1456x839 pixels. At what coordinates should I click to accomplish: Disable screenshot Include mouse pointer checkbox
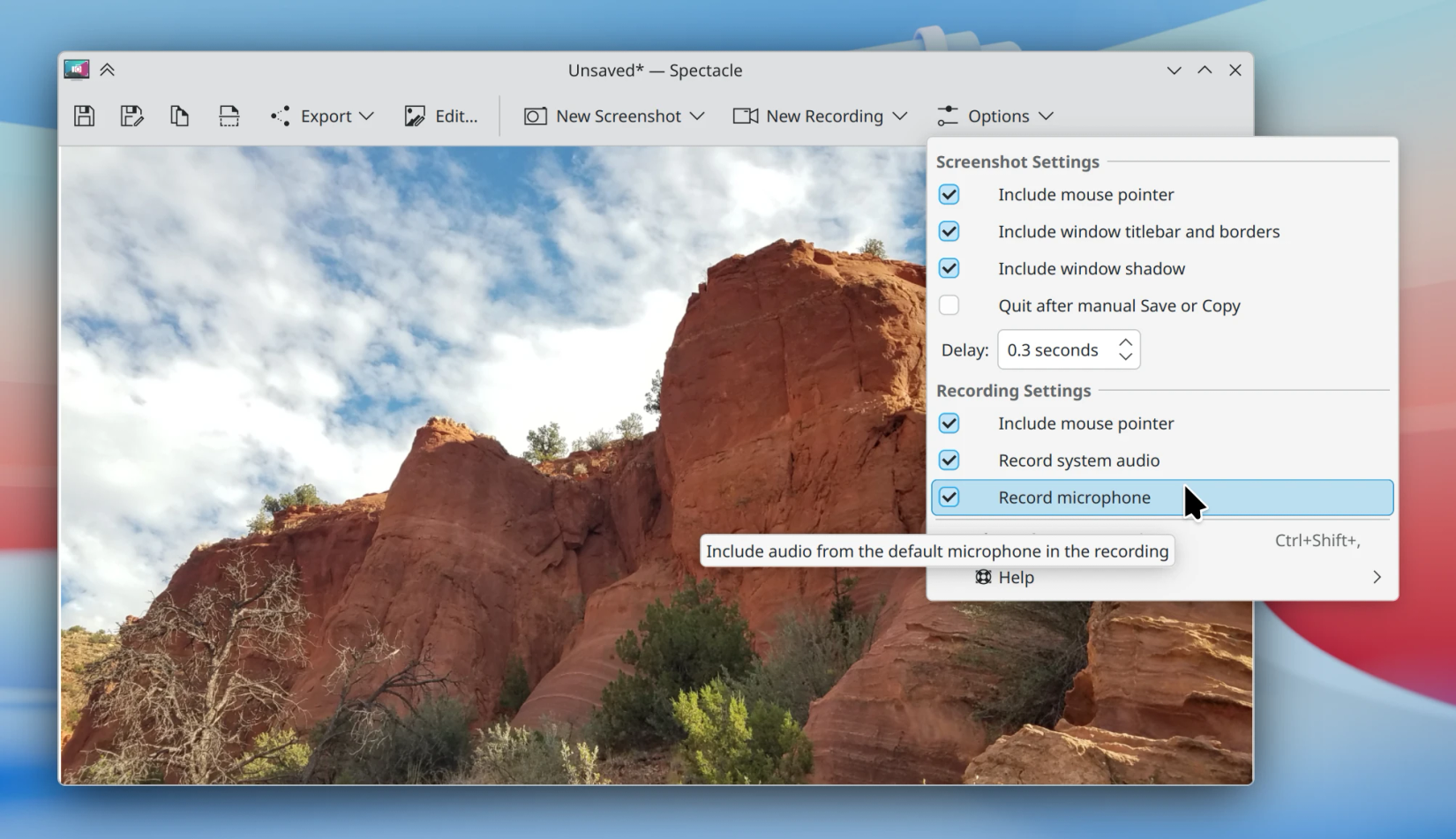tap(949, 194)
